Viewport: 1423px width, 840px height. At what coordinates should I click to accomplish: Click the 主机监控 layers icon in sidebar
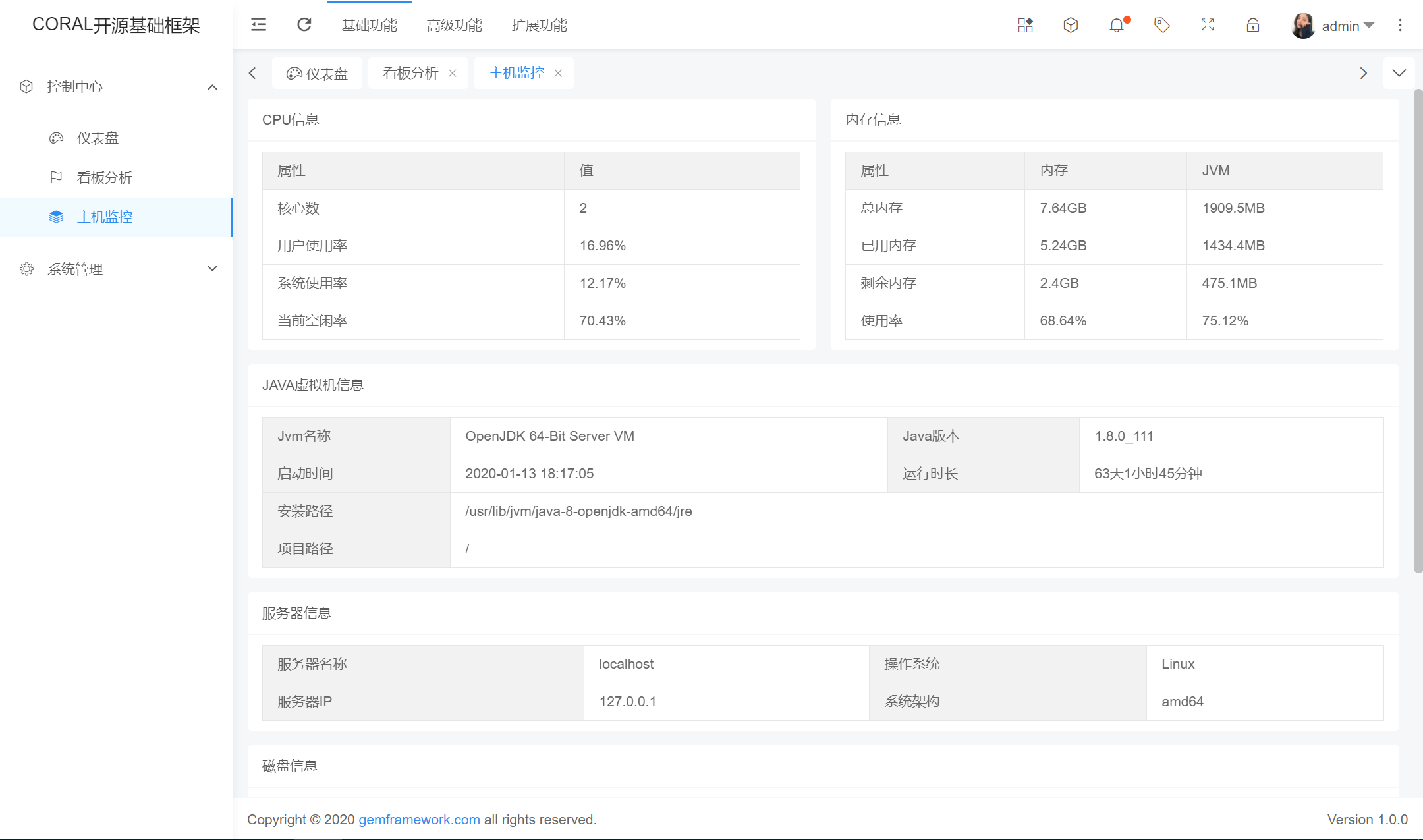point(57,217)
